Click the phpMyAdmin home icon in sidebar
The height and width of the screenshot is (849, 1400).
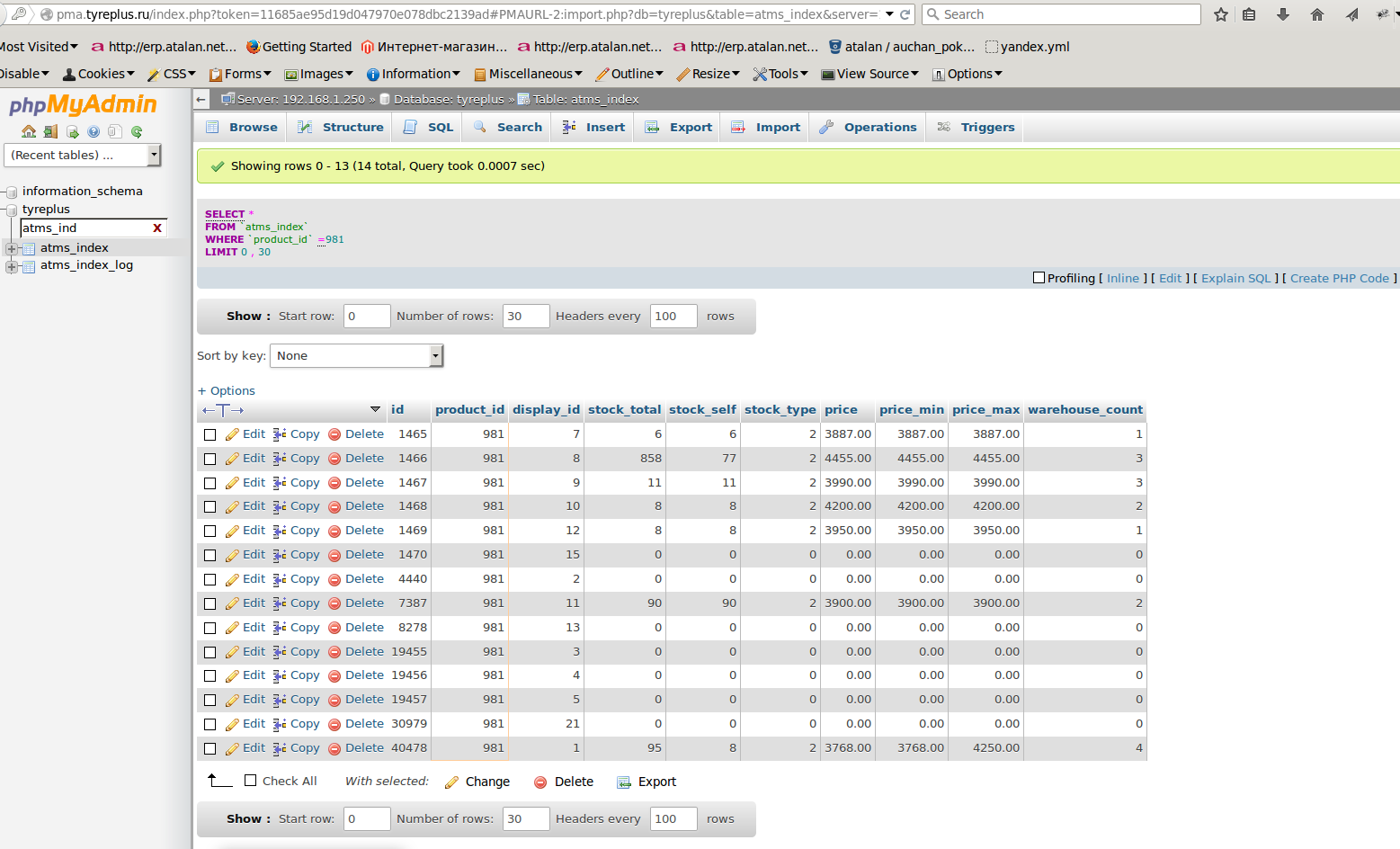[29, 131]
